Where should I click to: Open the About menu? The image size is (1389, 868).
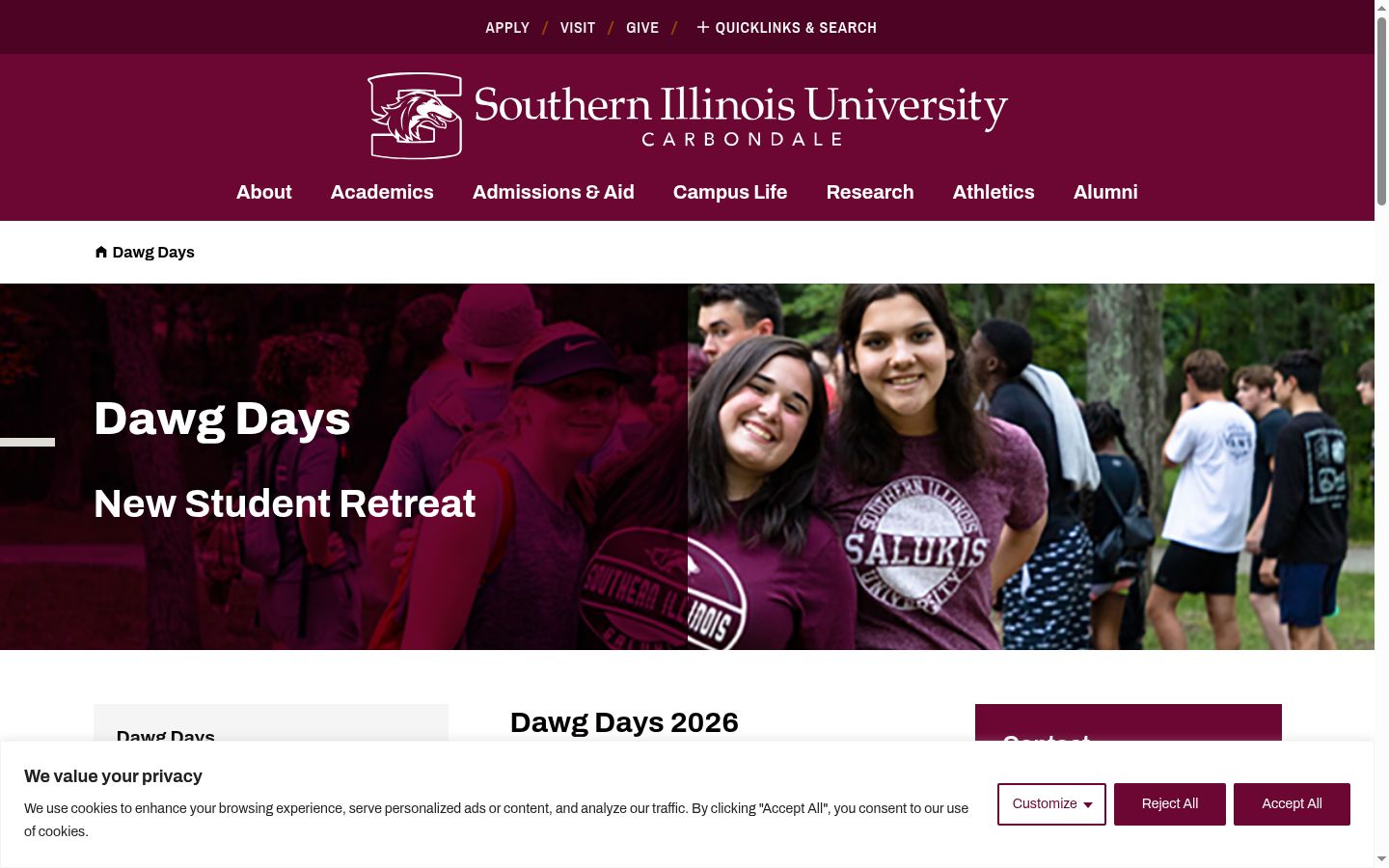click(x=264, y=192)
